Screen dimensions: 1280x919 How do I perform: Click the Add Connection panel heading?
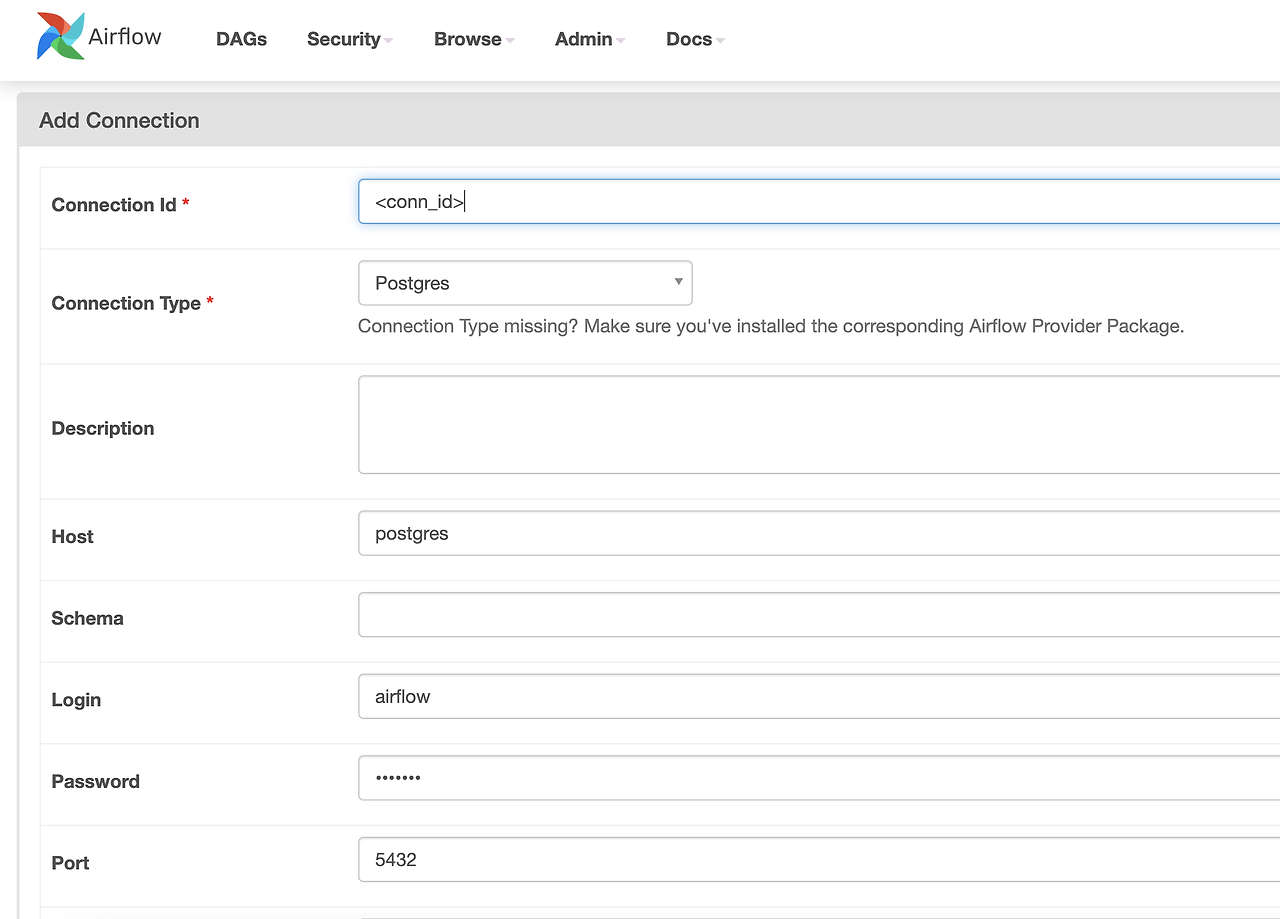coord(119,120)
